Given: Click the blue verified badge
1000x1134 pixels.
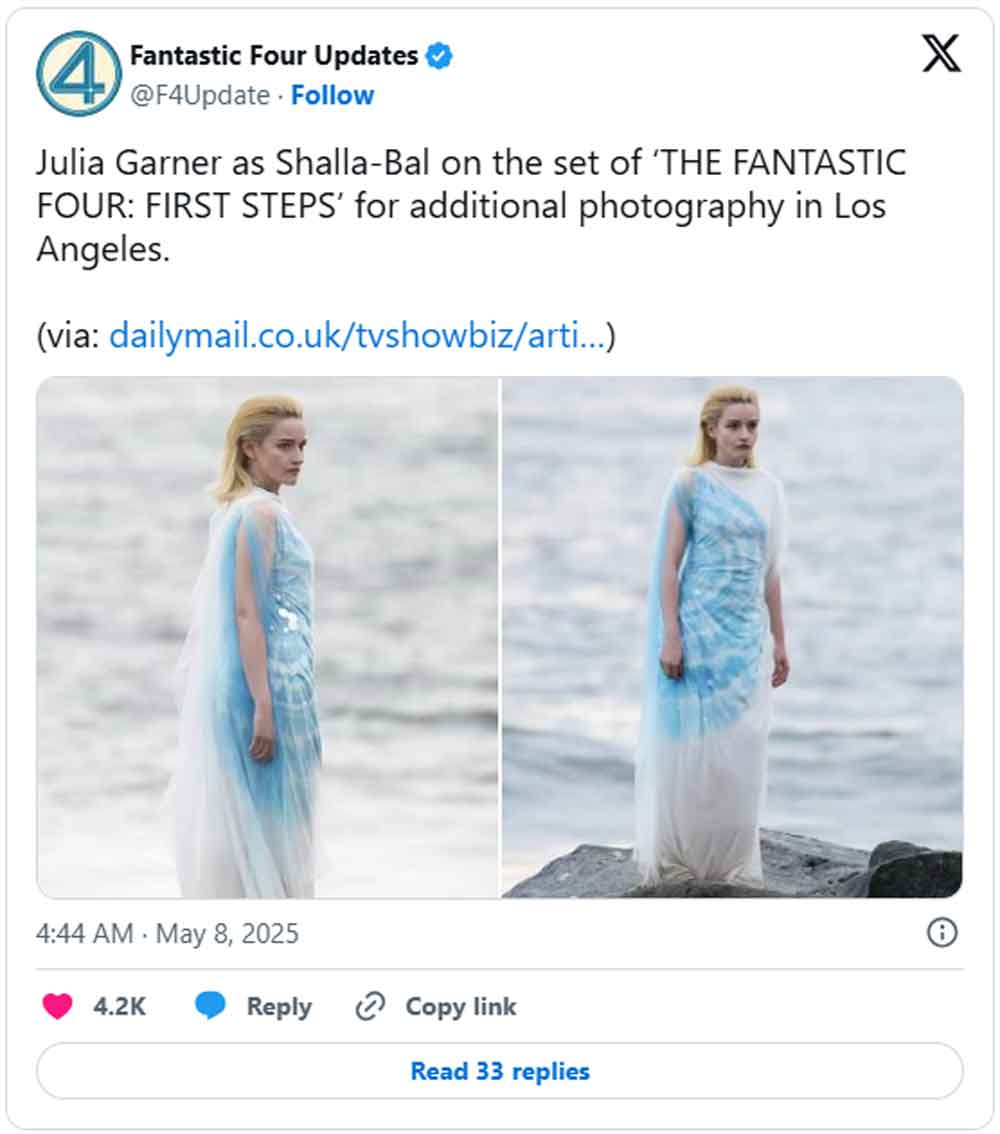Looking at the screenshot, I should [439, 56].
